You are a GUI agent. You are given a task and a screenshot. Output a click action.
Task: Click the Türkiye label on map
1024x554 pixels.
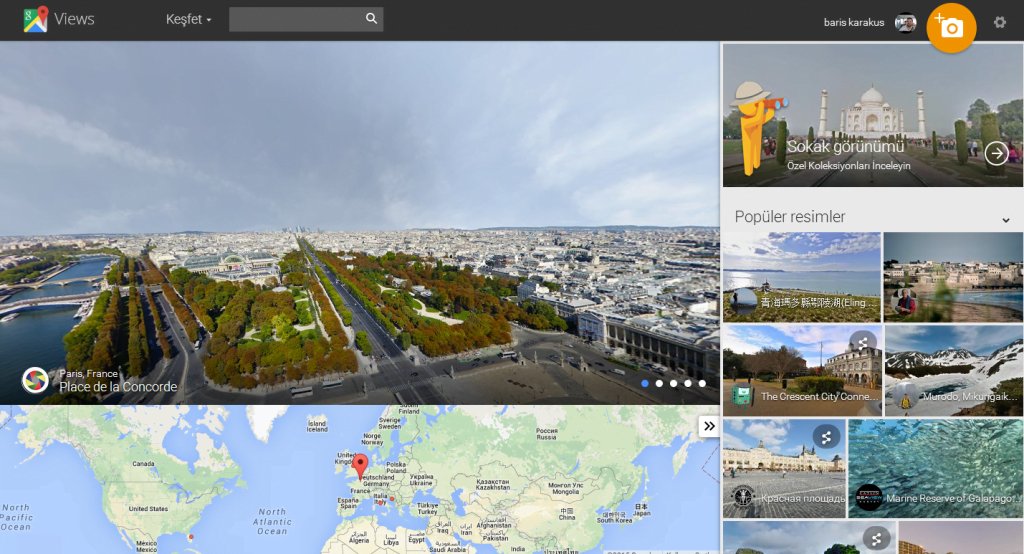click(428, 508)
